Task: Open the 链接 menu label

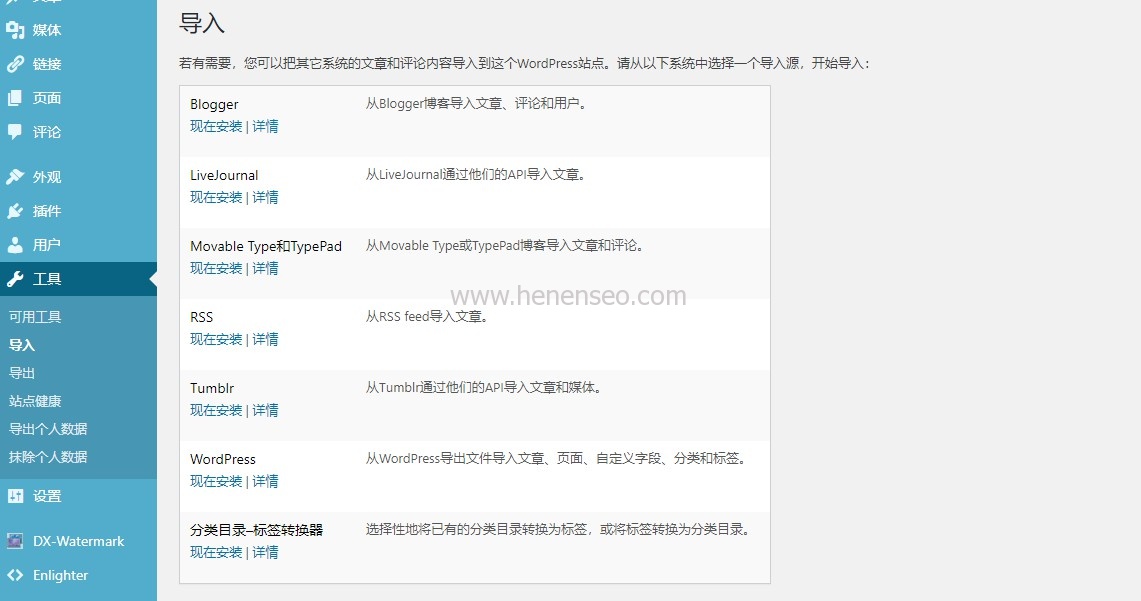Action: click(x=47, y=64)
